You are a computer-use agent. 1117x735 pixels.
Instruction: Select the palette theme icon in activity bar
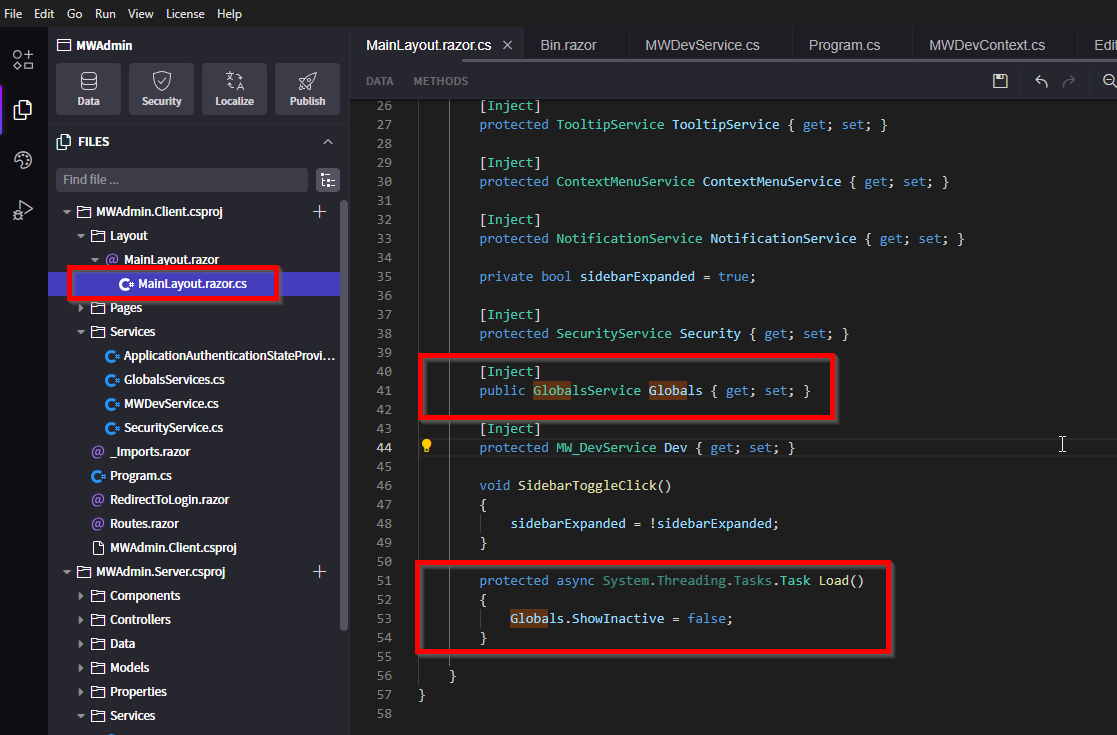pyautogui.click(x=22, y=158)
